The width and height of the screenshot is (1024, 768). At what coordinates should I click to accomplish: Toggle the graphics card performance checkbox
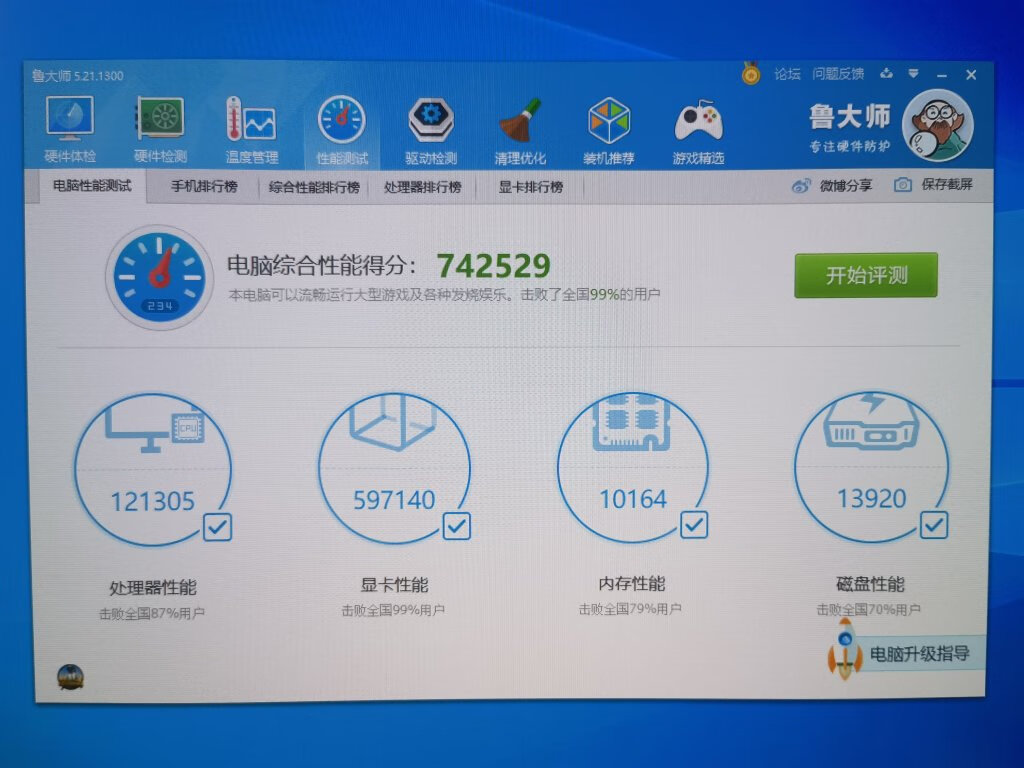(456, 526)
